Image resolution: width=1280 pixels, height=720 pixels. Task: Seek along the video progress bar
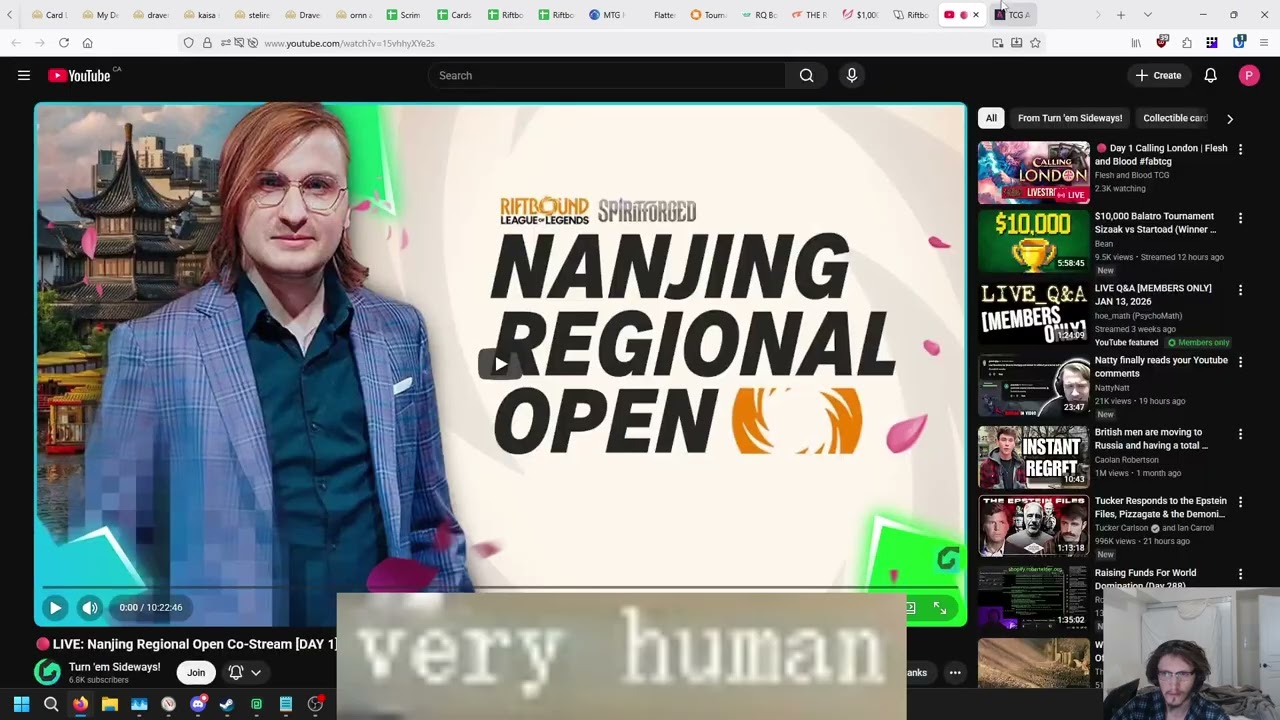click(x=500, y=587)
